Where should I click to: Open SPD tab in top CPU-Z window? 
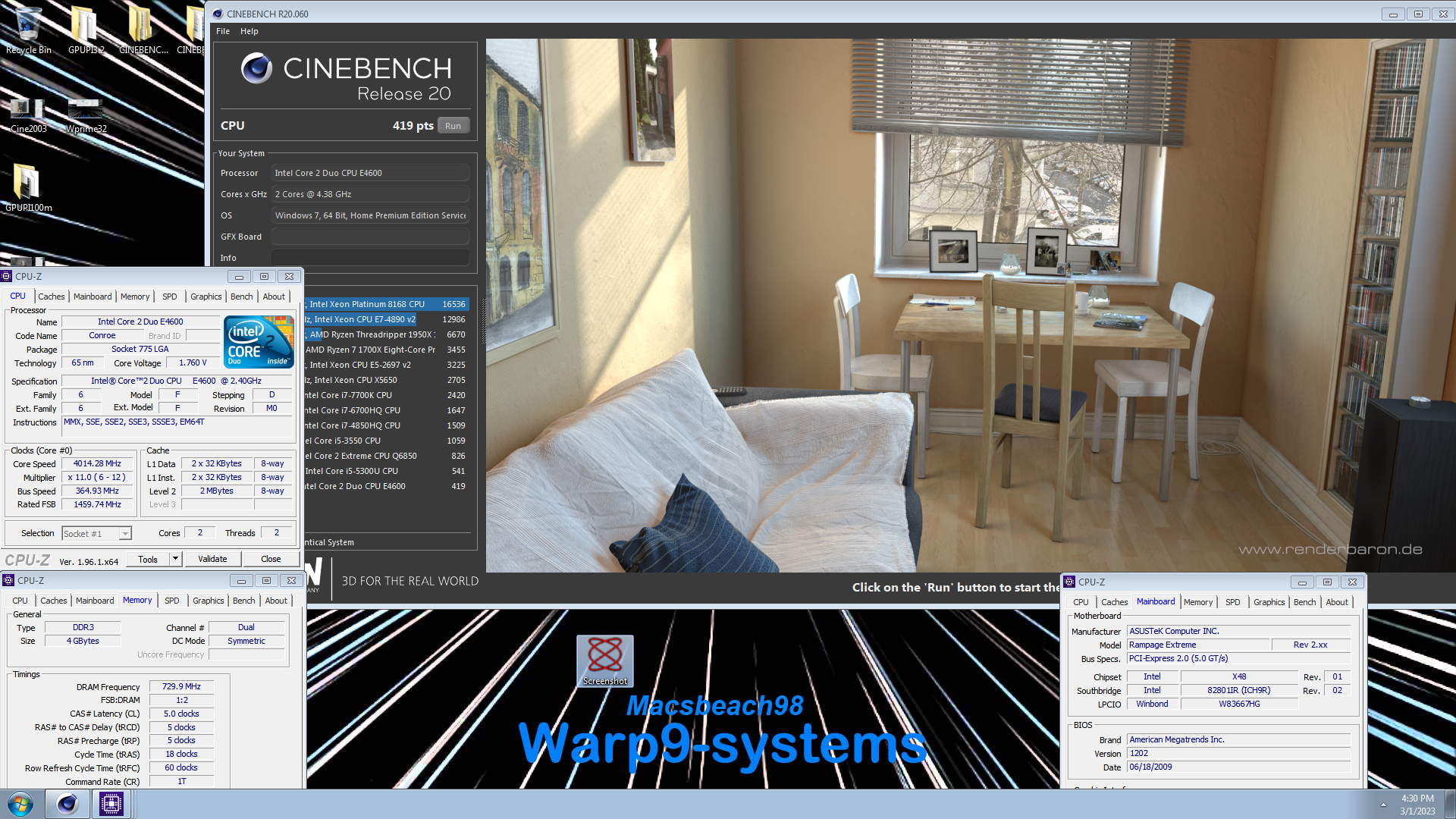[170, 297]
